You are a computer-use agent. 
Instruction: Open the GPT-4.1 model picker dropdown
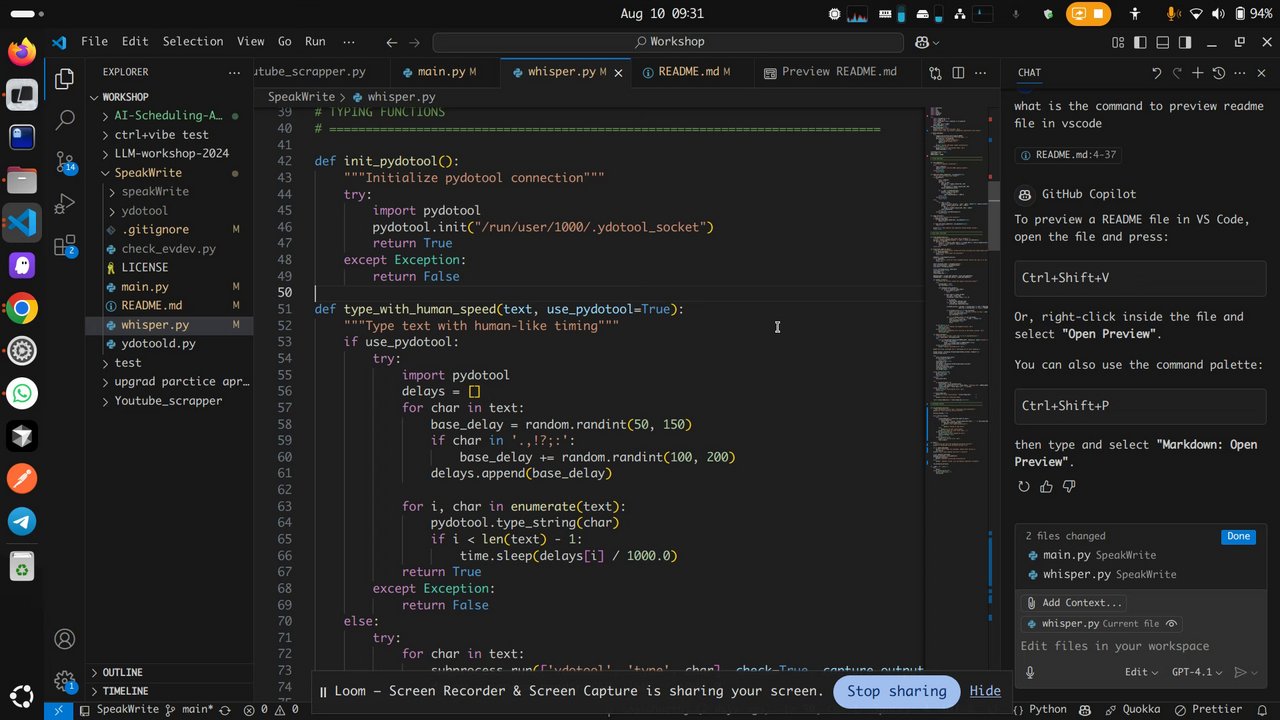[1196, 673]
